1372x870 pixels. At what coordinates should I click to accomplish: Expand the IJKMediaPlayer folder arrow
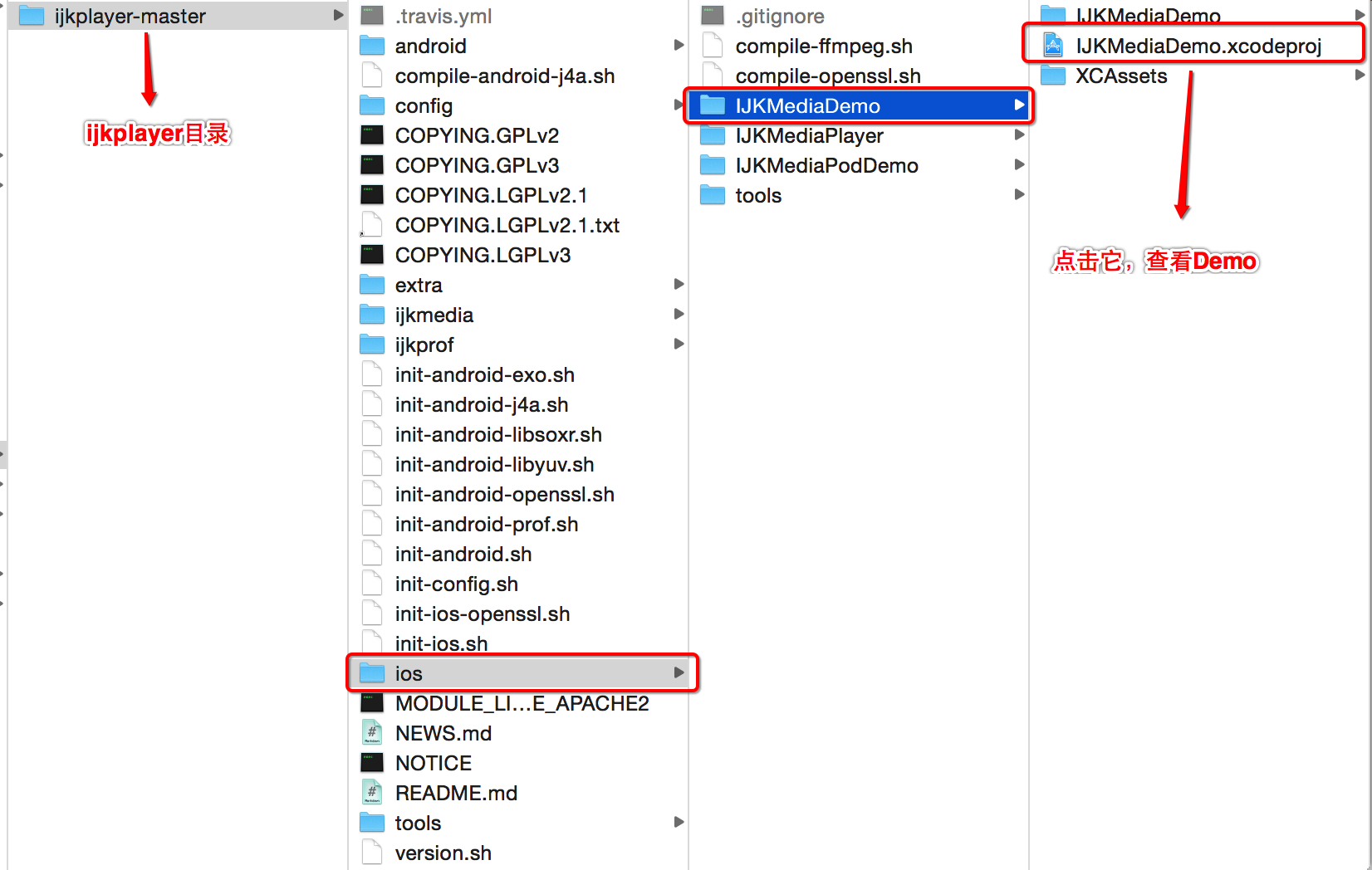[x=1019, y=134]
